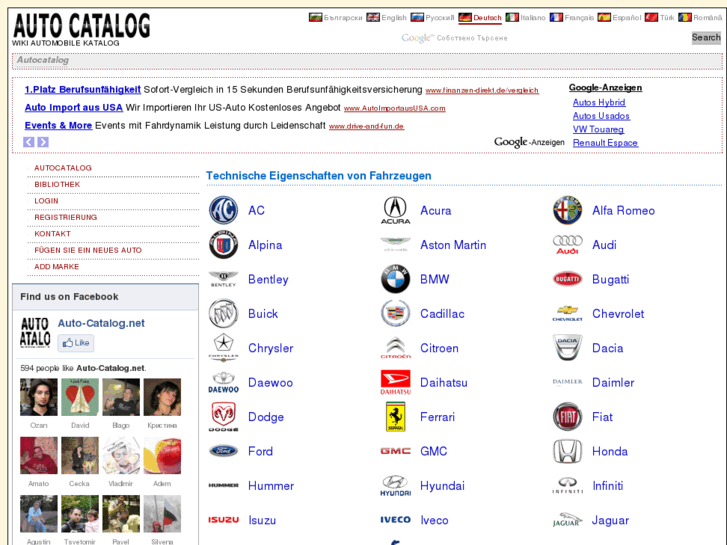Open the Aston Martin wings logo

point(395,244)
